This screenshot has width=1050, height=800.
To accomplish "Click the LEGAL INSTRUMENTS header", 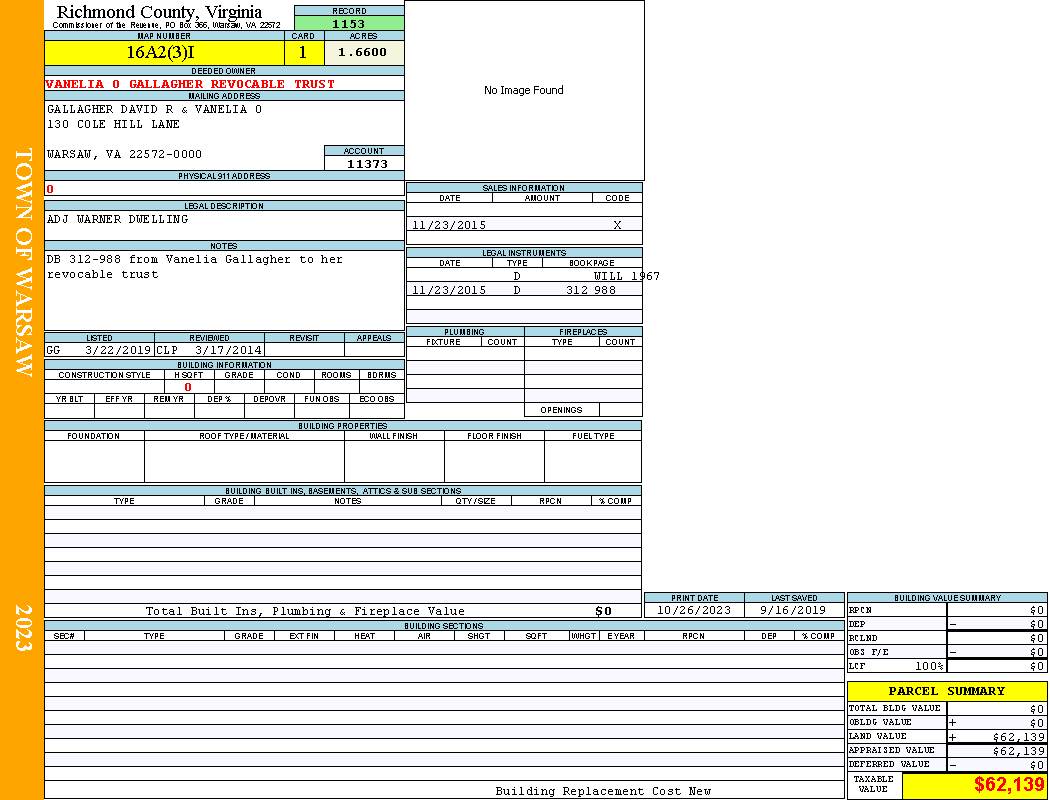I will coord(524,253).
